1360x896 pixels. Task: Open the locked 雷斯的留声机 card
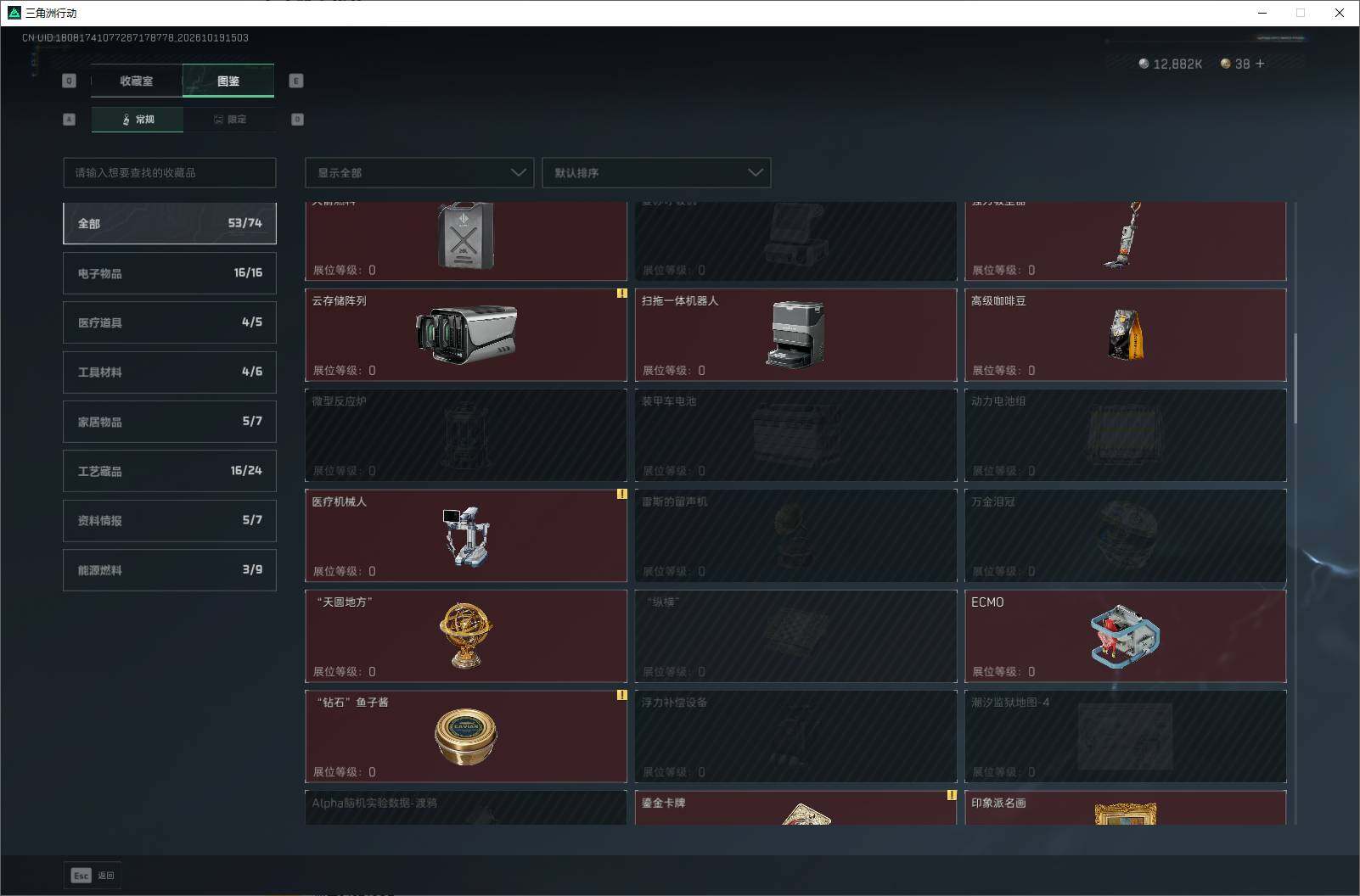tap(795, 535)
